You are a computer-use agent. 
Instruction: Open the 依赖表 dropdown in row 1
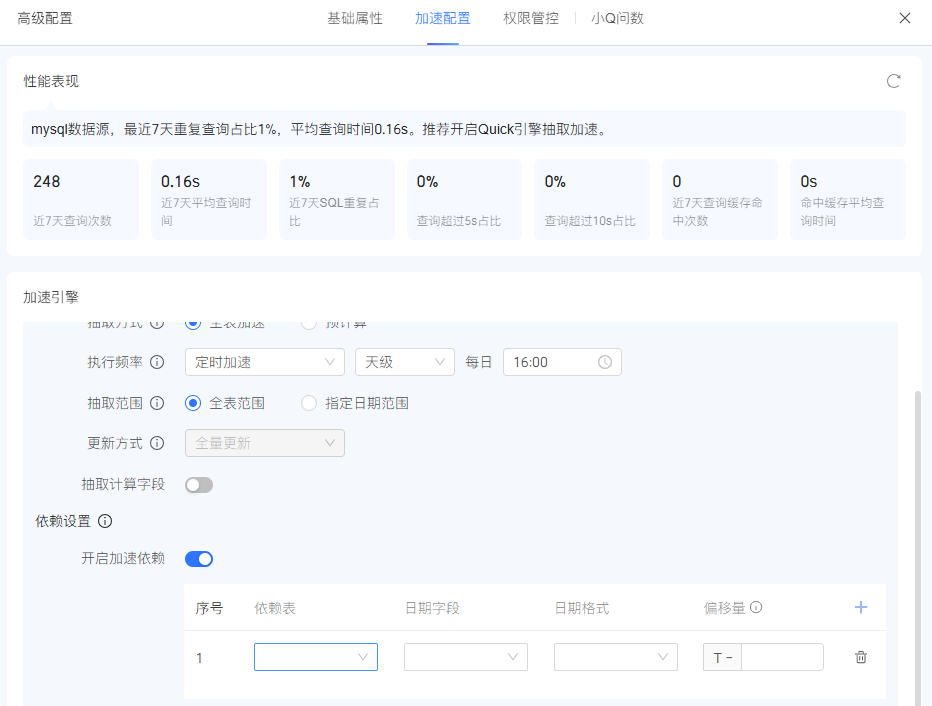point(316,657)
